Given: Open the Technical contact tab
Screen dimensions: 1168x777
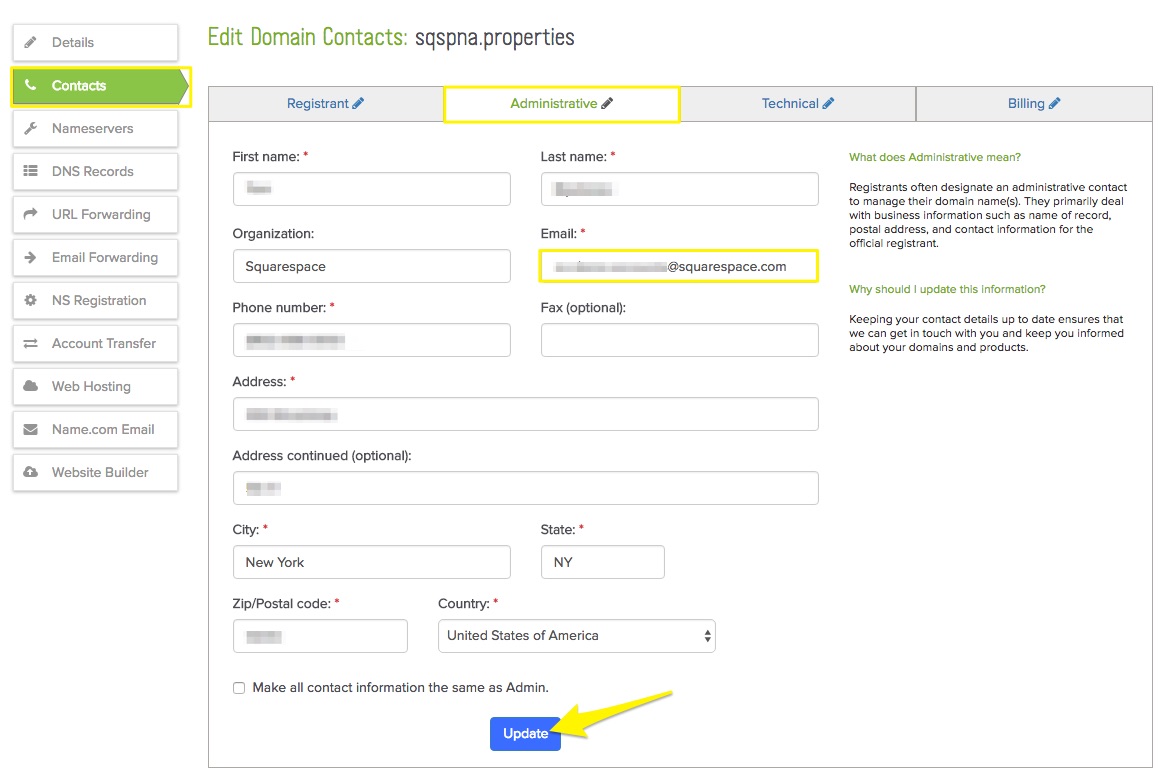Looking at the screenshot, I should 797,104.
